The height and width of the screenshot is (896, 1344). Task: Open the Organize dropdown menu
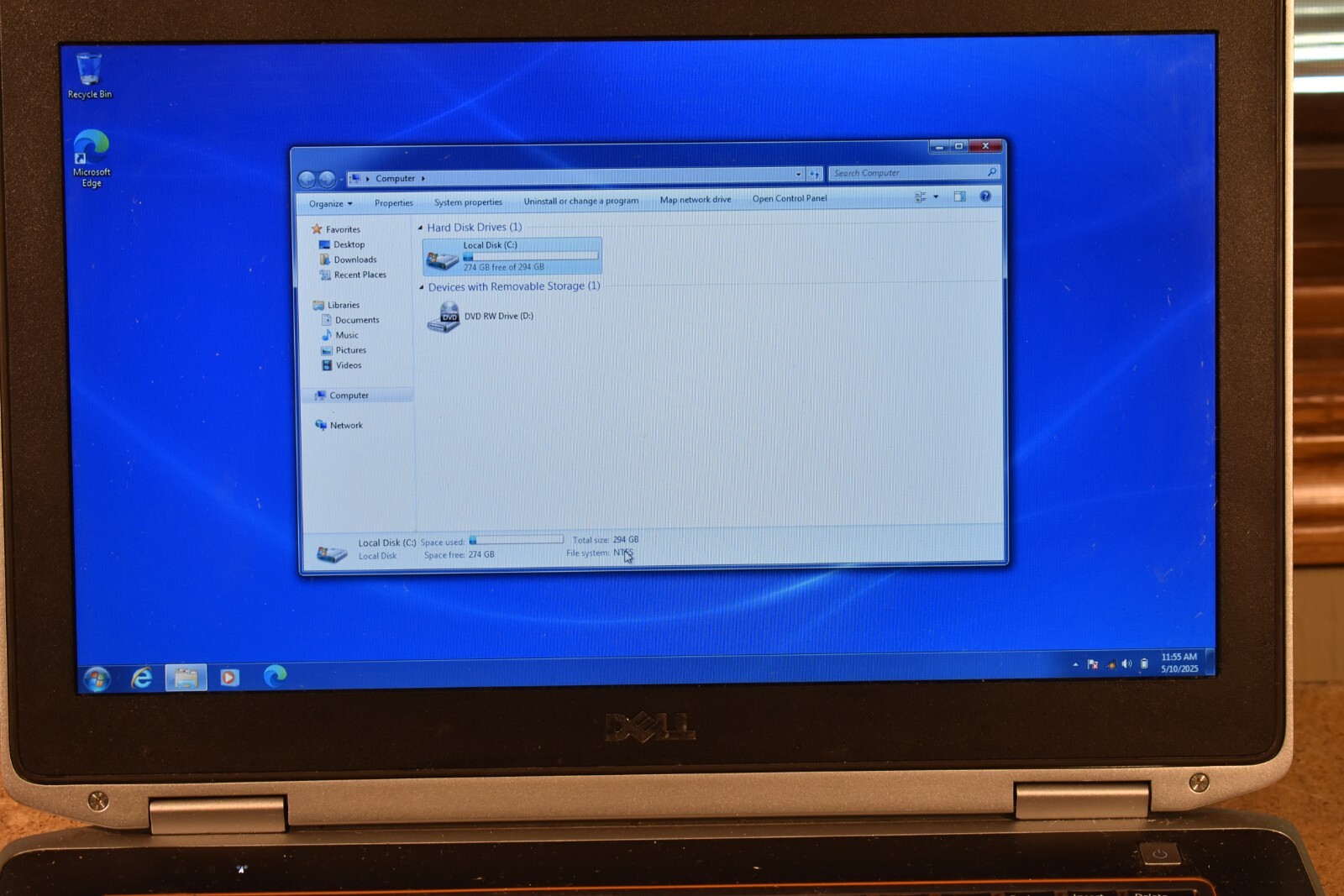click(330, 204)
